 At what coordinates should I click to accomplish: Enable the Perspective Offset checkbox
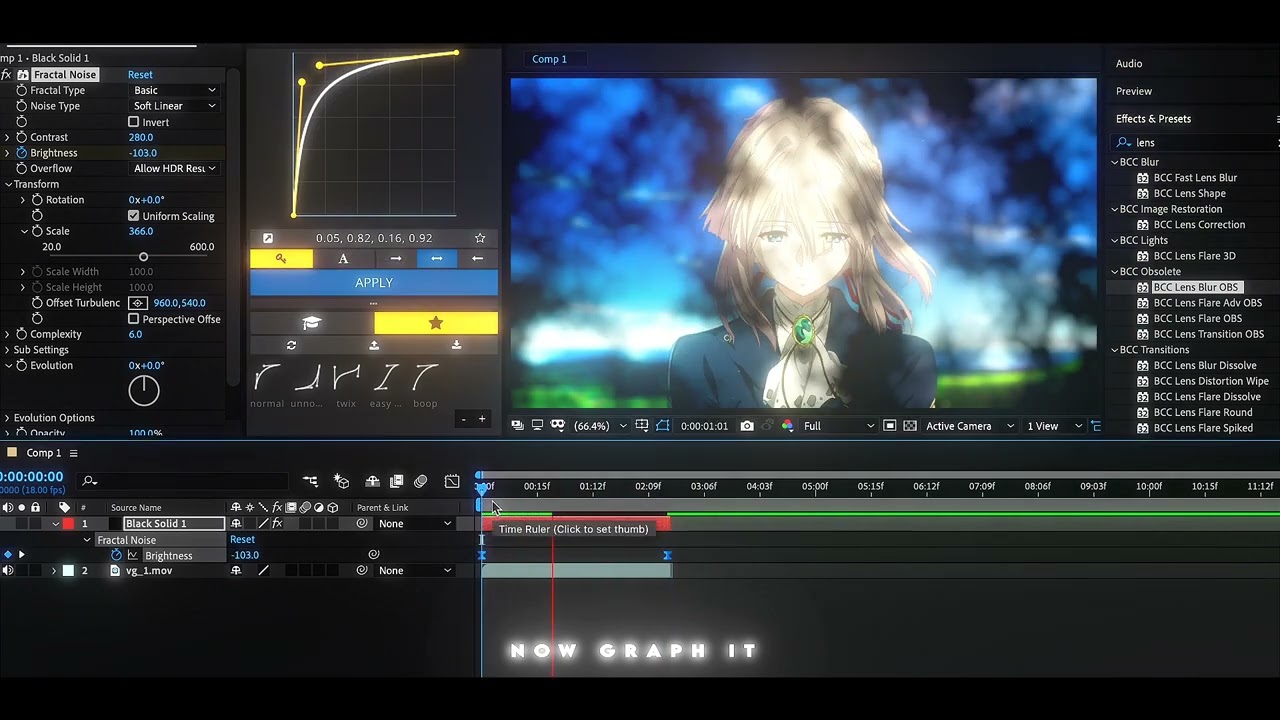coord(134,319)
